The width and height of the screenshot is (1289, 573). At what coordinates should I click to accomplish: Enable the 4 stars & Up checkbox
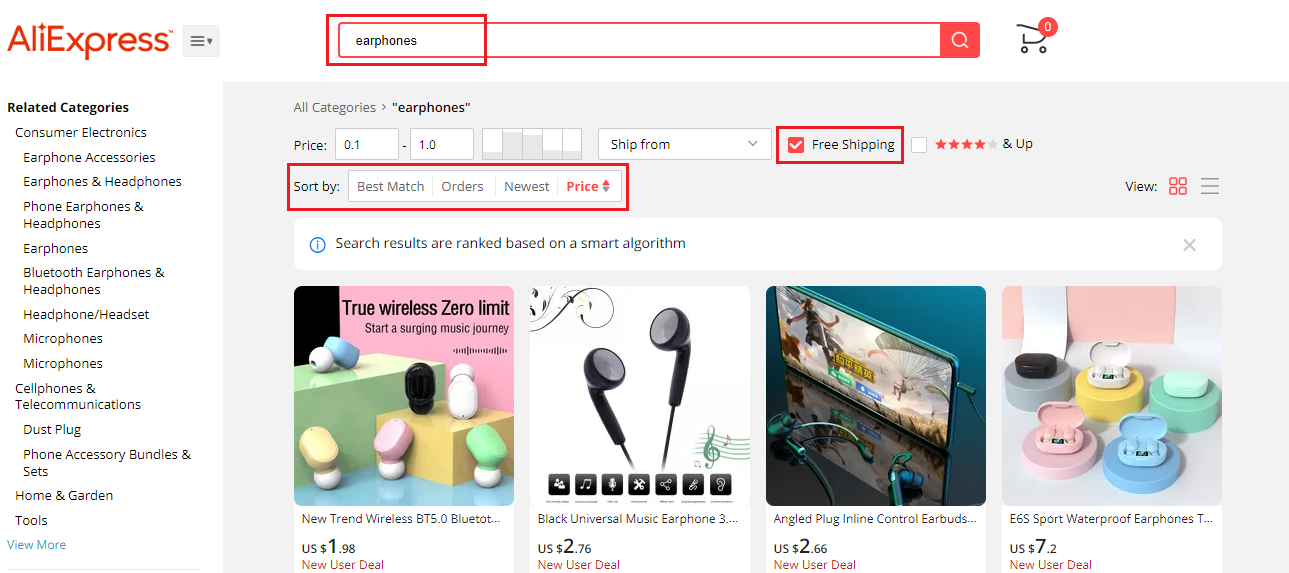click(x=919, y=145)
